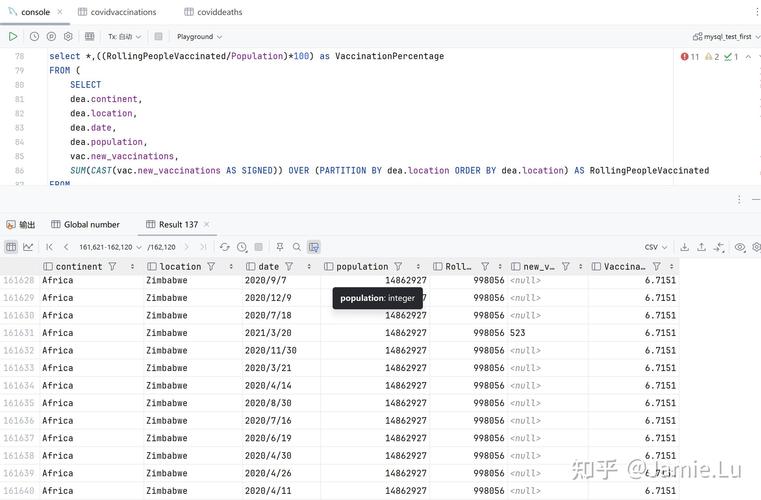The image size is (761, 500).
Task: Import data upload icon
Action: (701, 247)
